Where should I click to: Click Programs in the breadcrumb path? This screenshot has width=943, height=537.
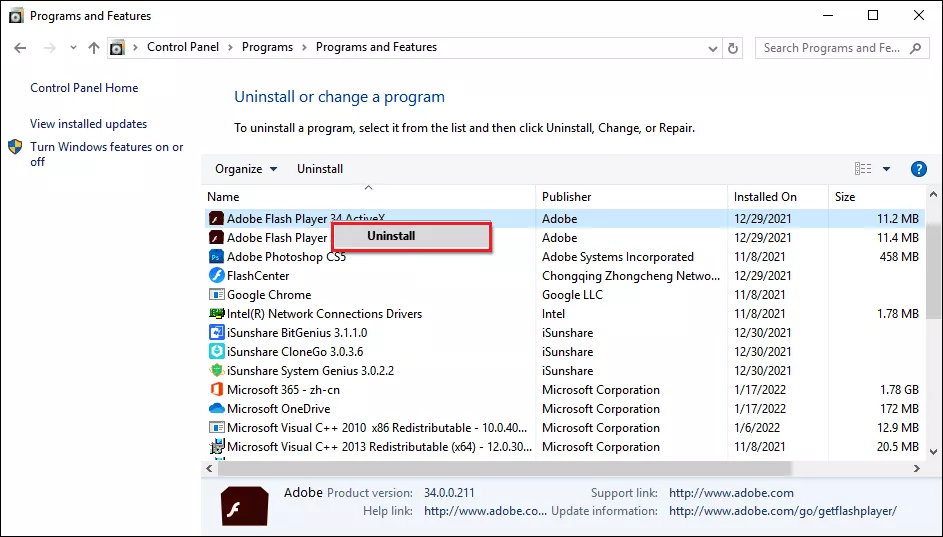(x=267, y=47)
